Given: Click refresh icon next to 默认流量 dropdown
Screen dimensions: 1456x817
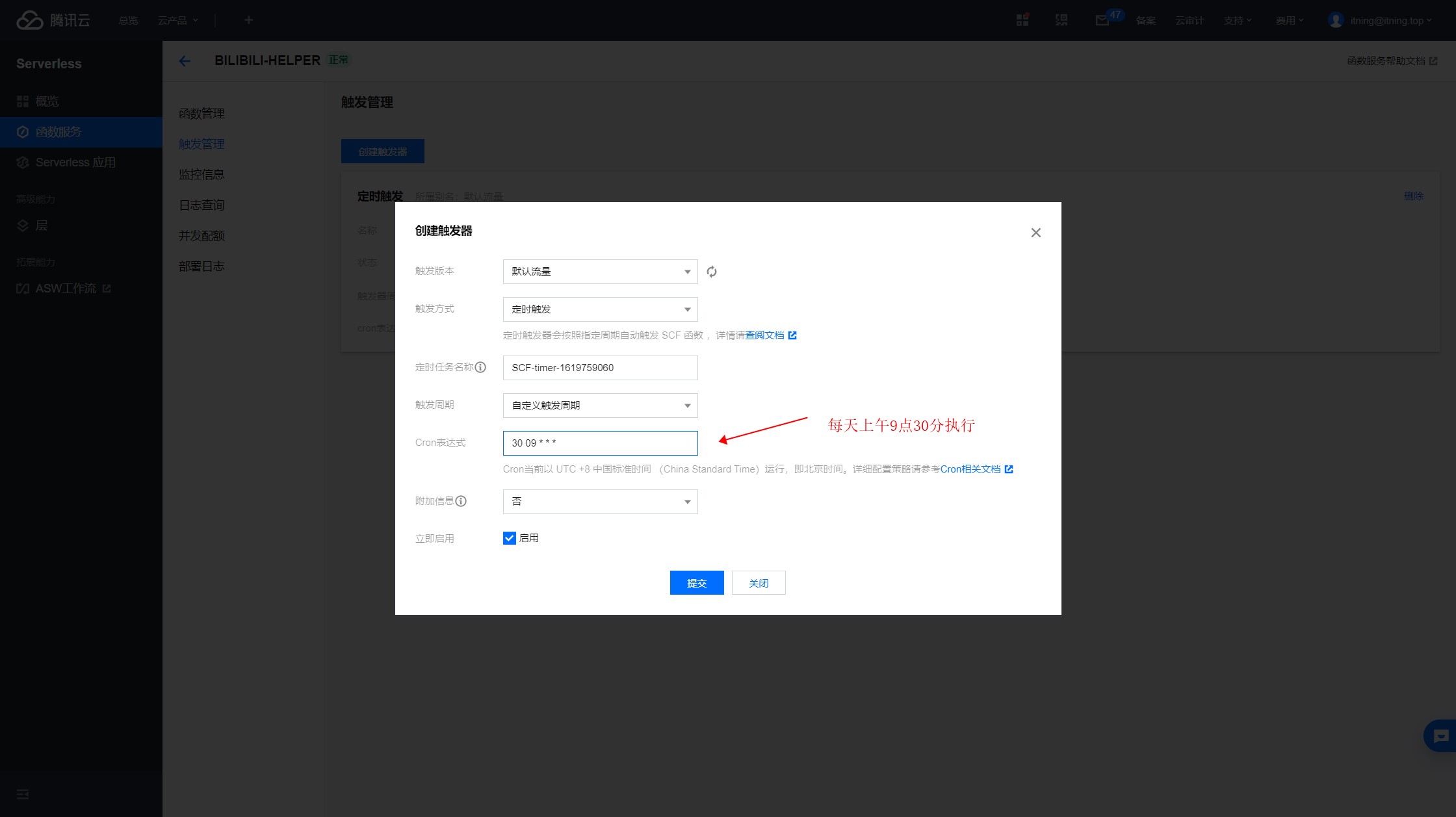Looking at the screenshot, I should 712,272.
